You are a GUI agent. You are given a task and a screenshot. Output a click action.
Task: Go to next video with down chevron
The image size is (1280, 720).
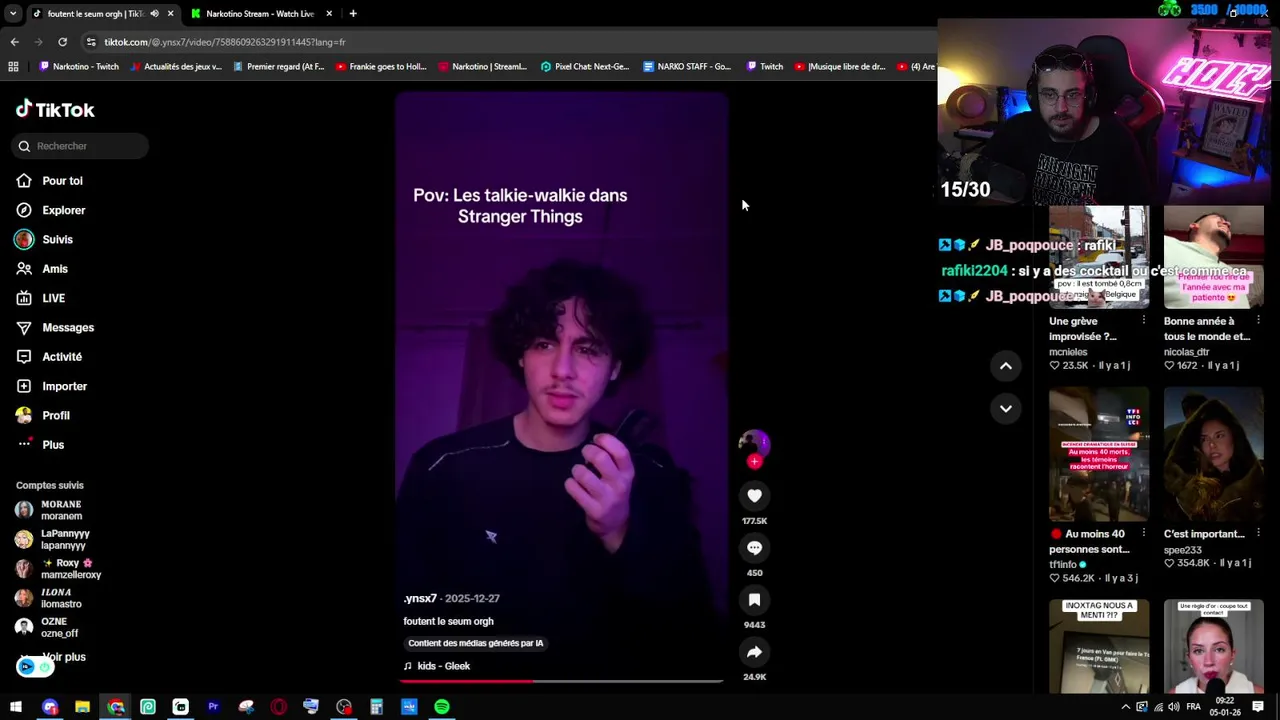1006,408
